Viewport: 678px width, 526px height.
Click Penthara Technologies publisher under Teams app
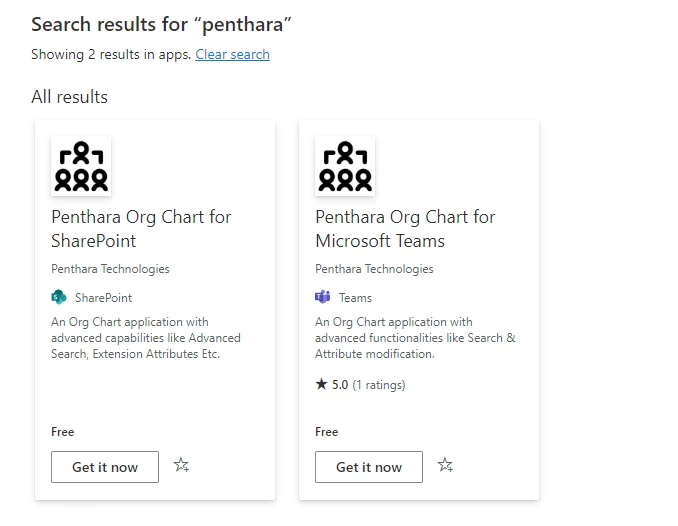click(x=374, y=269)
